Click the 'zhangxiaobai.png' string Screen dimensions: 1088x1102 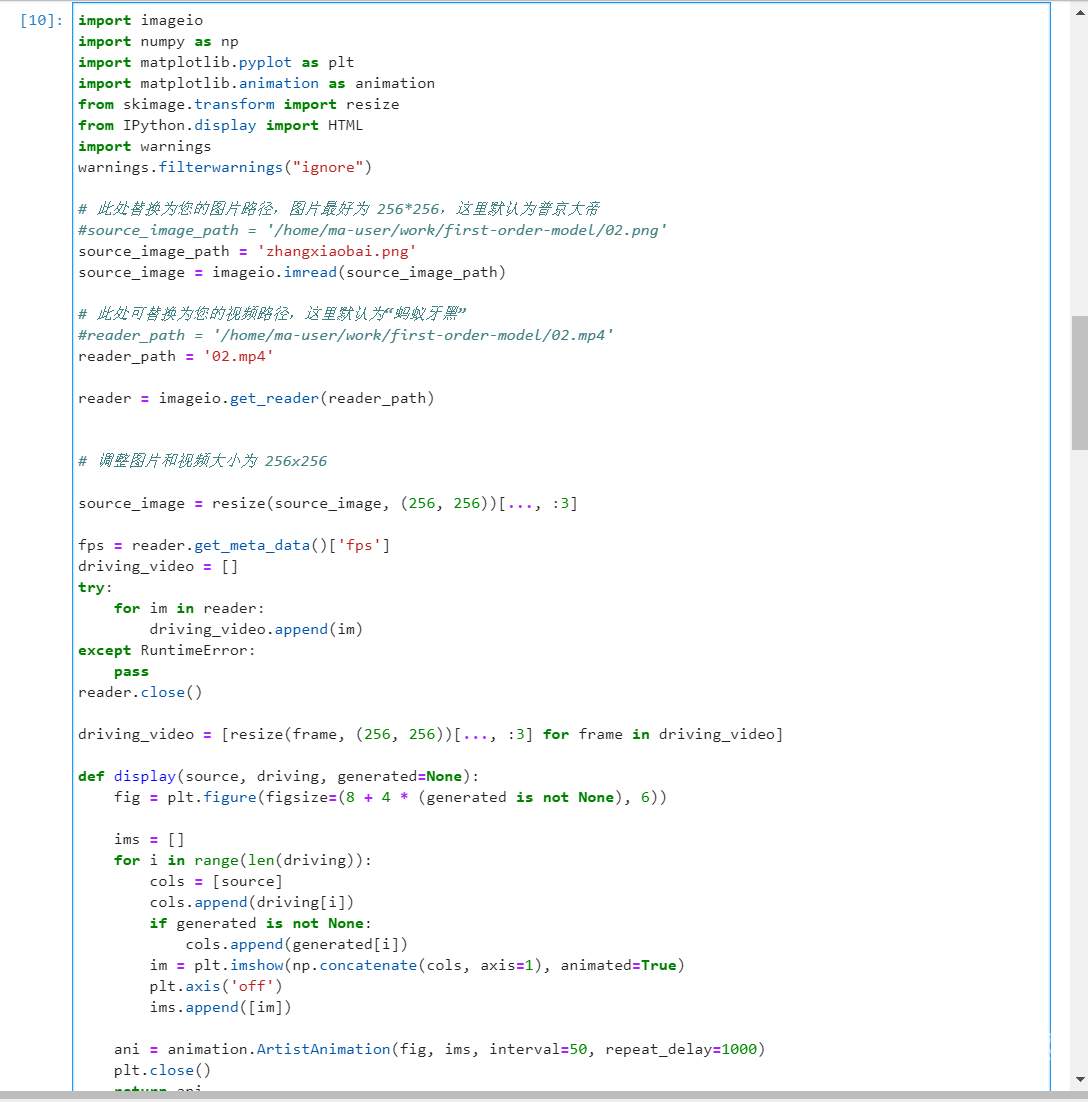pos(337,252)
